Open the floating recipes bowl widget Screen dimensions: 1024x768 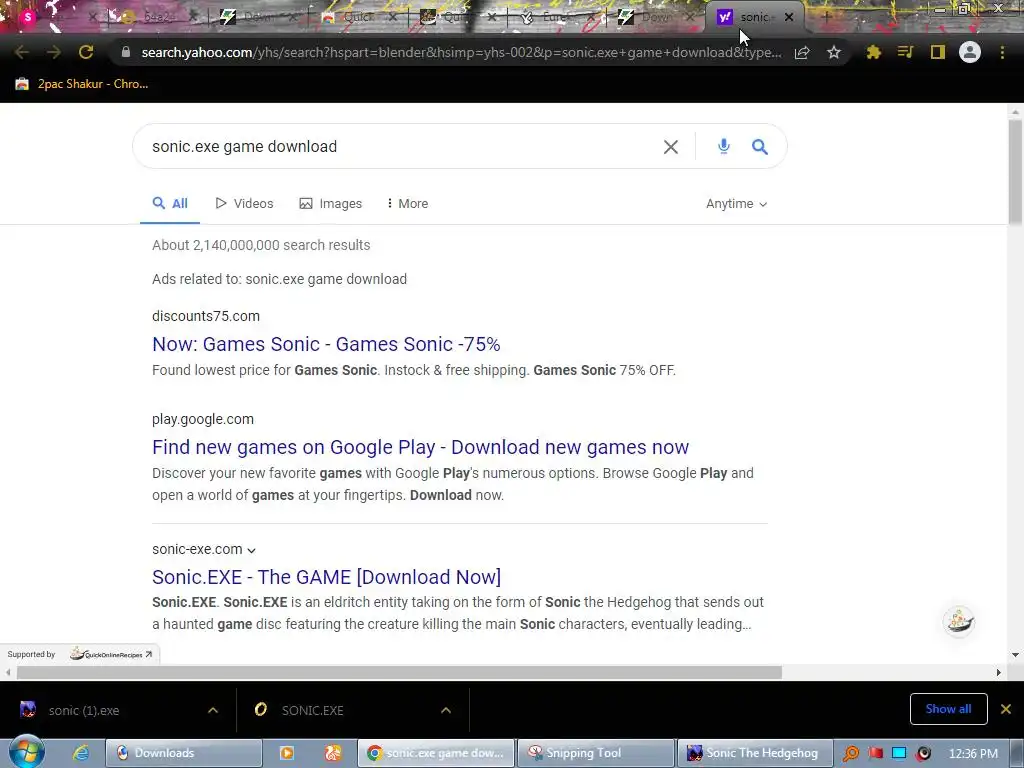(959, 620)
